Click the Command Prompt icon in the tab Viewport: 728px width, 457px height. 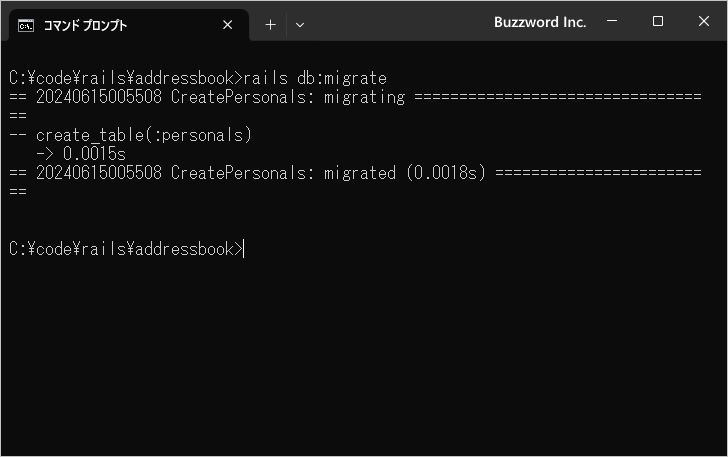click(x=26, y=25)
